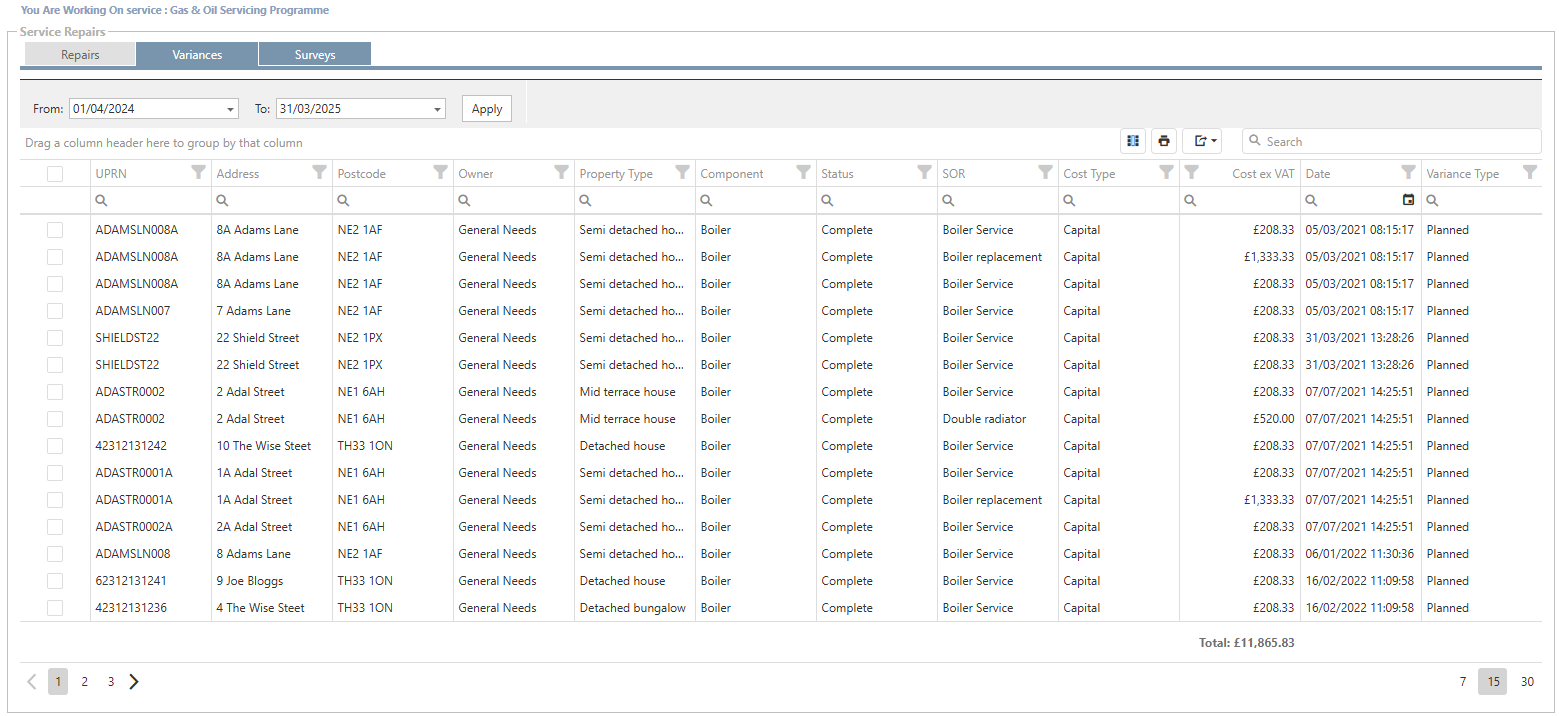
Task: Click the grid Search input field
Action: [x=1400, y=141]
